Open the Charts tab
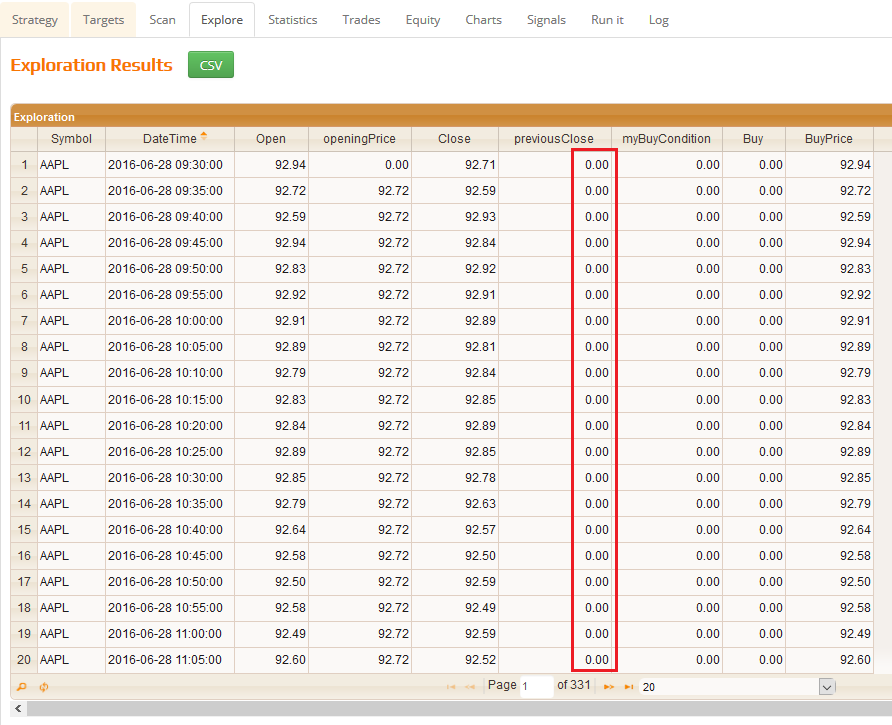Viewport: 892px width, 725px height. 484,20
